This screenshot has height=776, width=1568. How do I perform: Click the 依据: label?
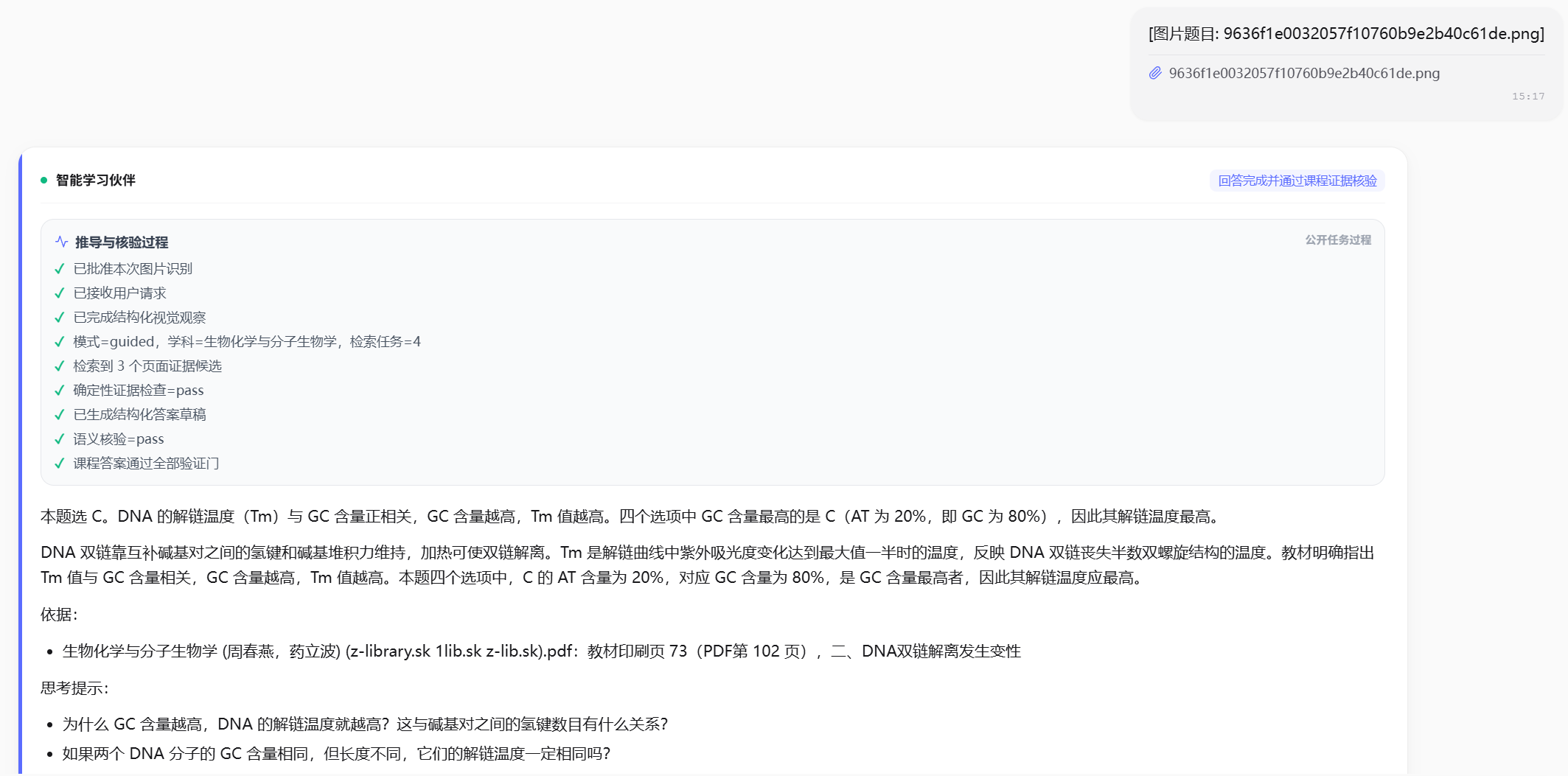coord(59,615)
